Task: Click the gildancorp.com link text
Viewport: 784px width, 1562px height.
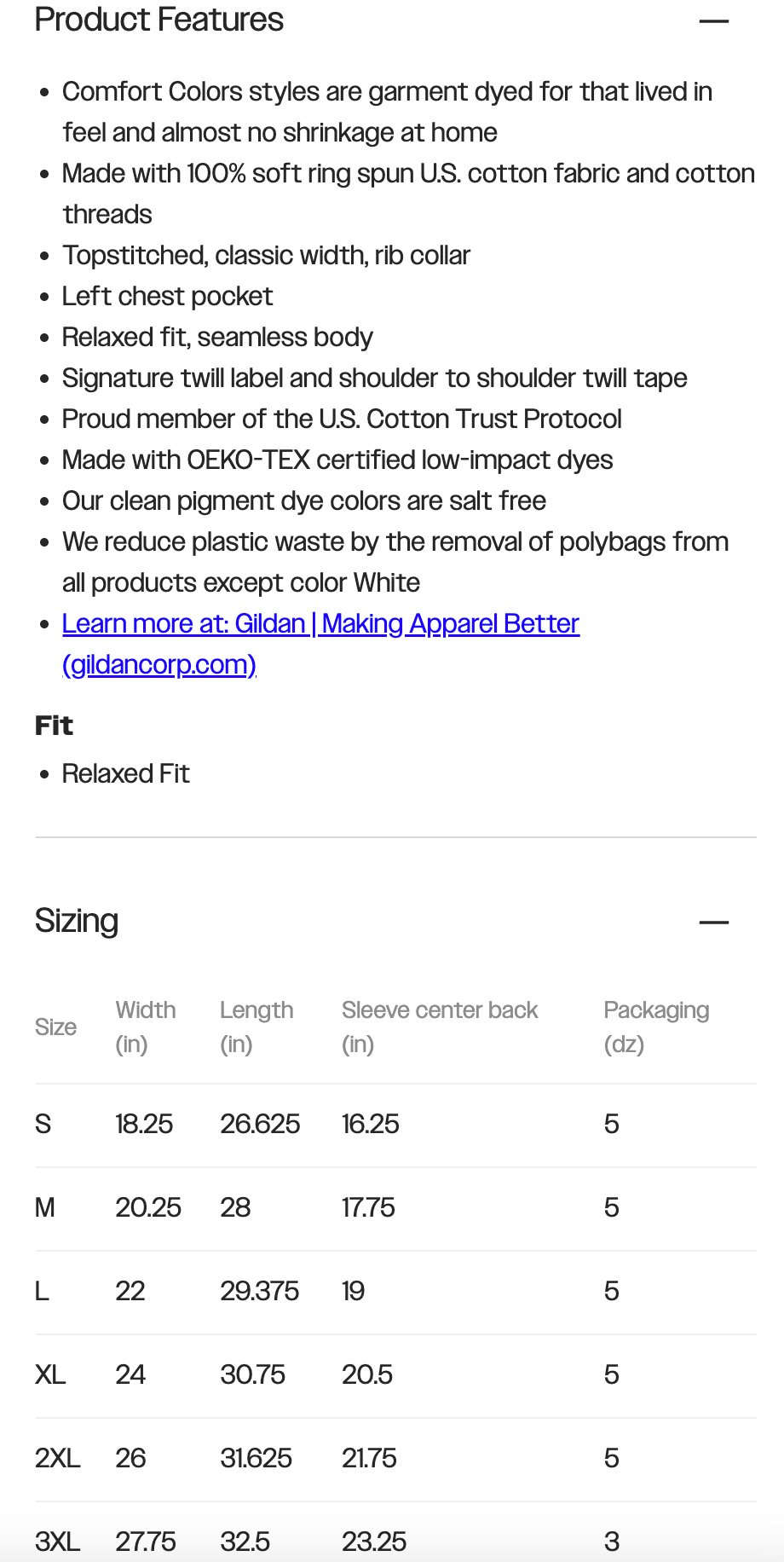Action: [159, 664]
